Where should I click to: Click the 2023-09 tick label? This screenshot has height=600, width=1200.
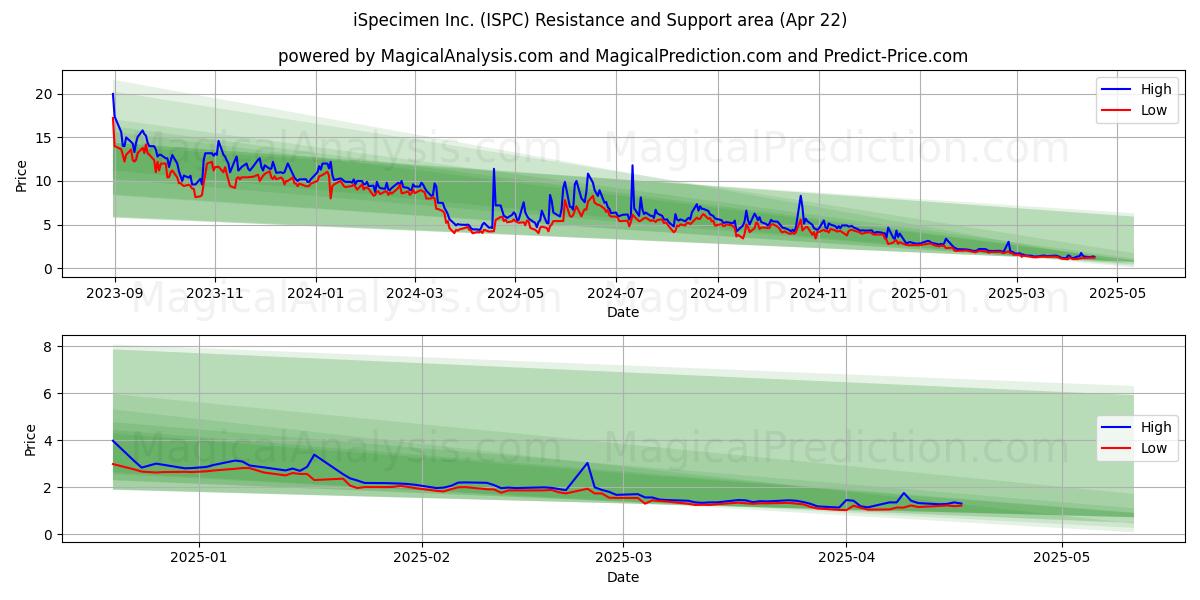(x=114, y=293)
